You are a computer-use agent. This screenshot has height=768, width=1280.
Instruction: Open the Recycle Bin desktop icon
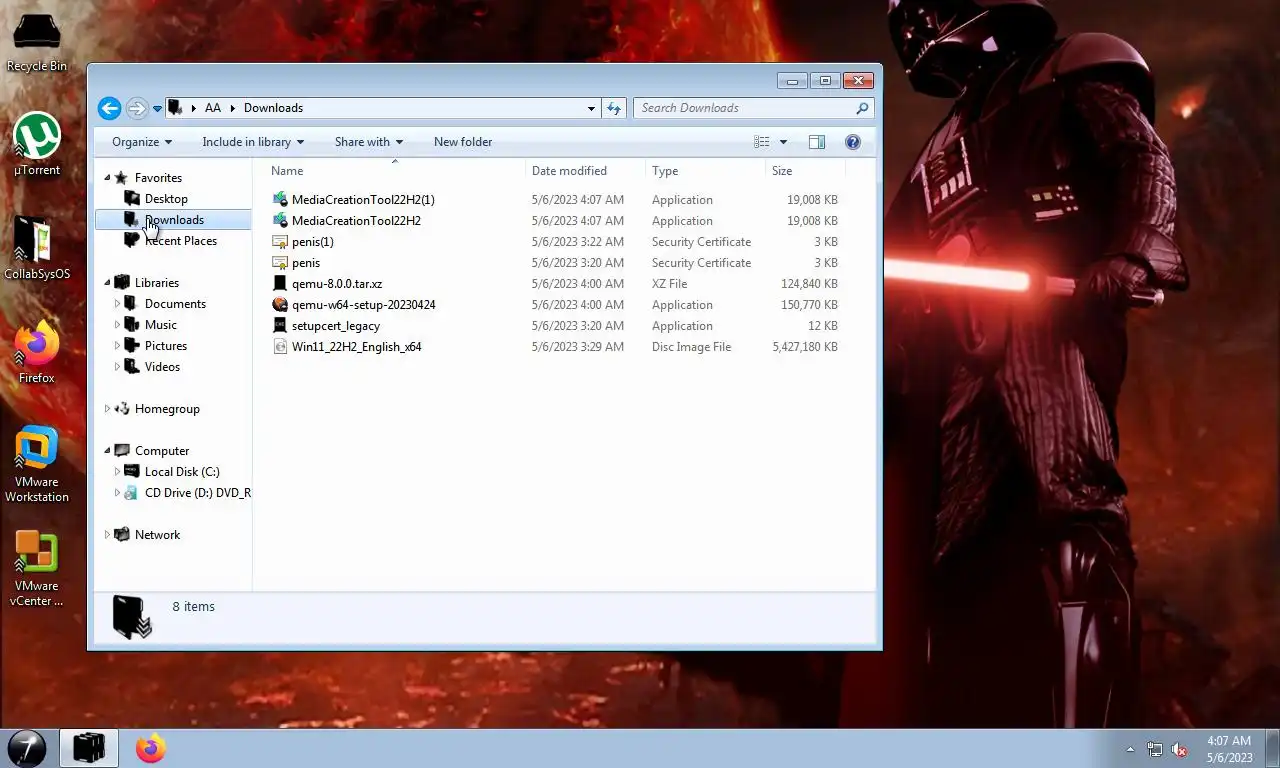(x=37, y=43)
